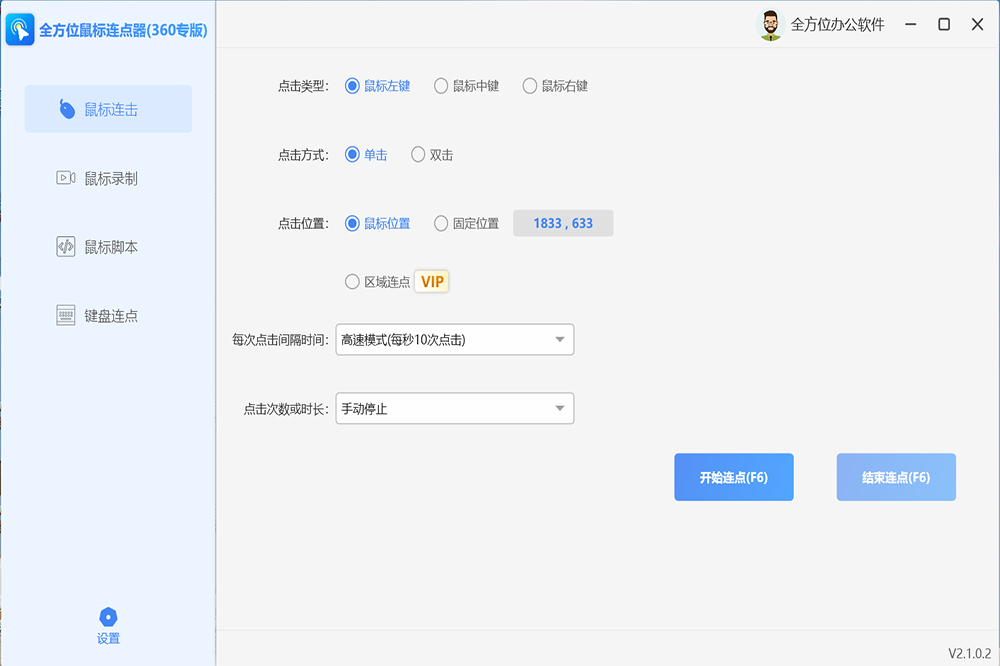The image size is (1000, 666).
Task: Select the 鼠标中键 radio option
Action: pyautogui.click(x=466, y=86)
